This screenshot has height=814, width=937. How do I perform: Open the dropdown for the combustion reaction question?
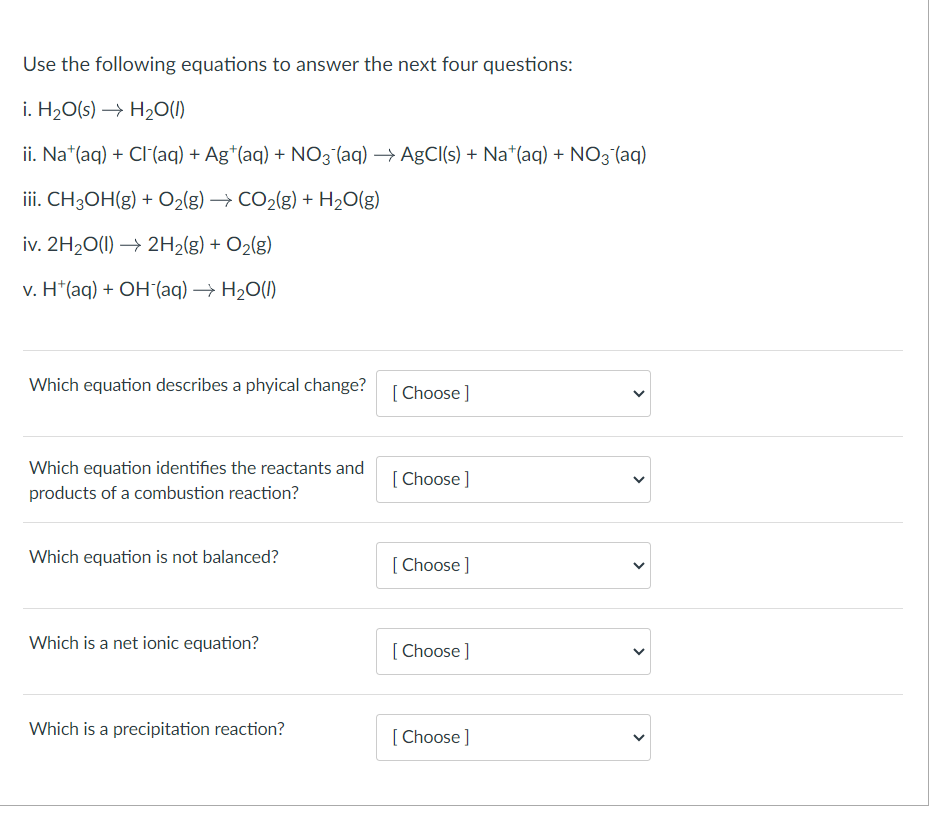(512, 479)
